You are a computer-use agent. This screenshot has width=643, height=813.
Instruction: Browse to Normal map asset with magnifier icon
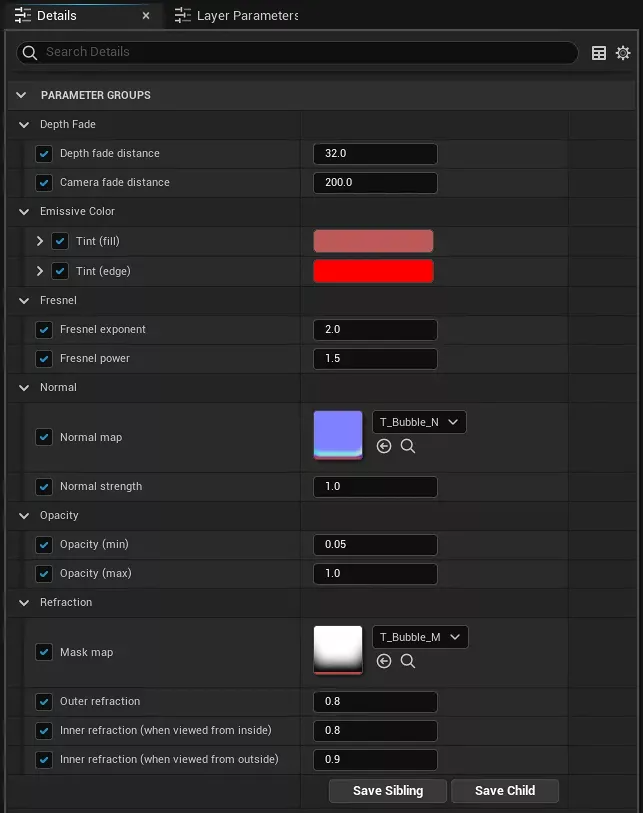pyautogui.click(x=408, y=446)
